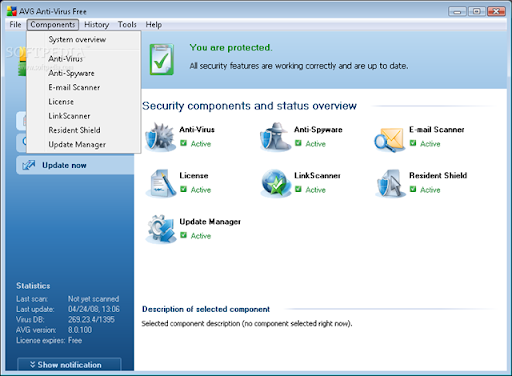Choose E-mail Scanner in the Components dropdown
Screen dimensions: 512x376
coord(84,88)
